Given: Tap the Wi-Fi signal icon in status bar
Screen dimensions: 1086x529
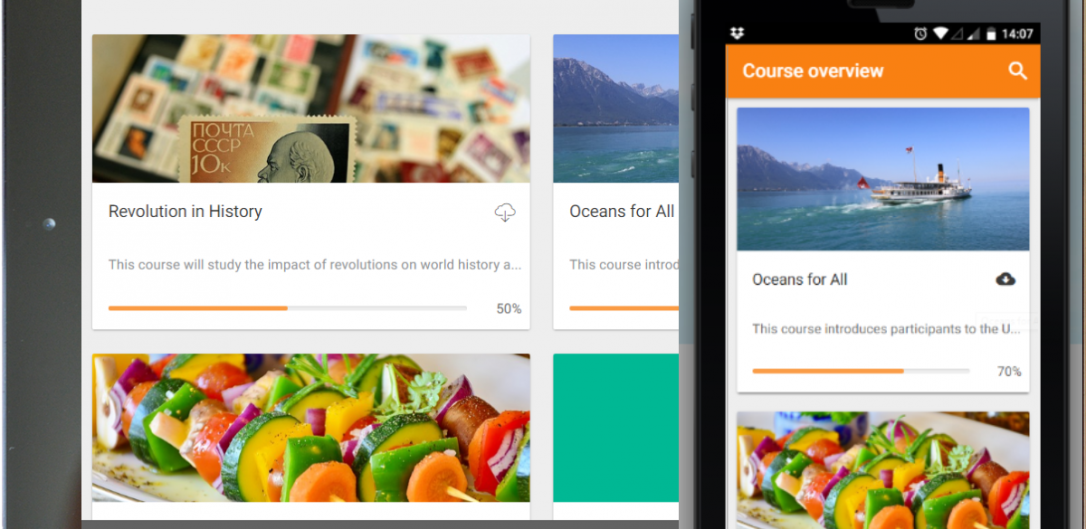Looking at the screenshot, I should pos(940,33).
